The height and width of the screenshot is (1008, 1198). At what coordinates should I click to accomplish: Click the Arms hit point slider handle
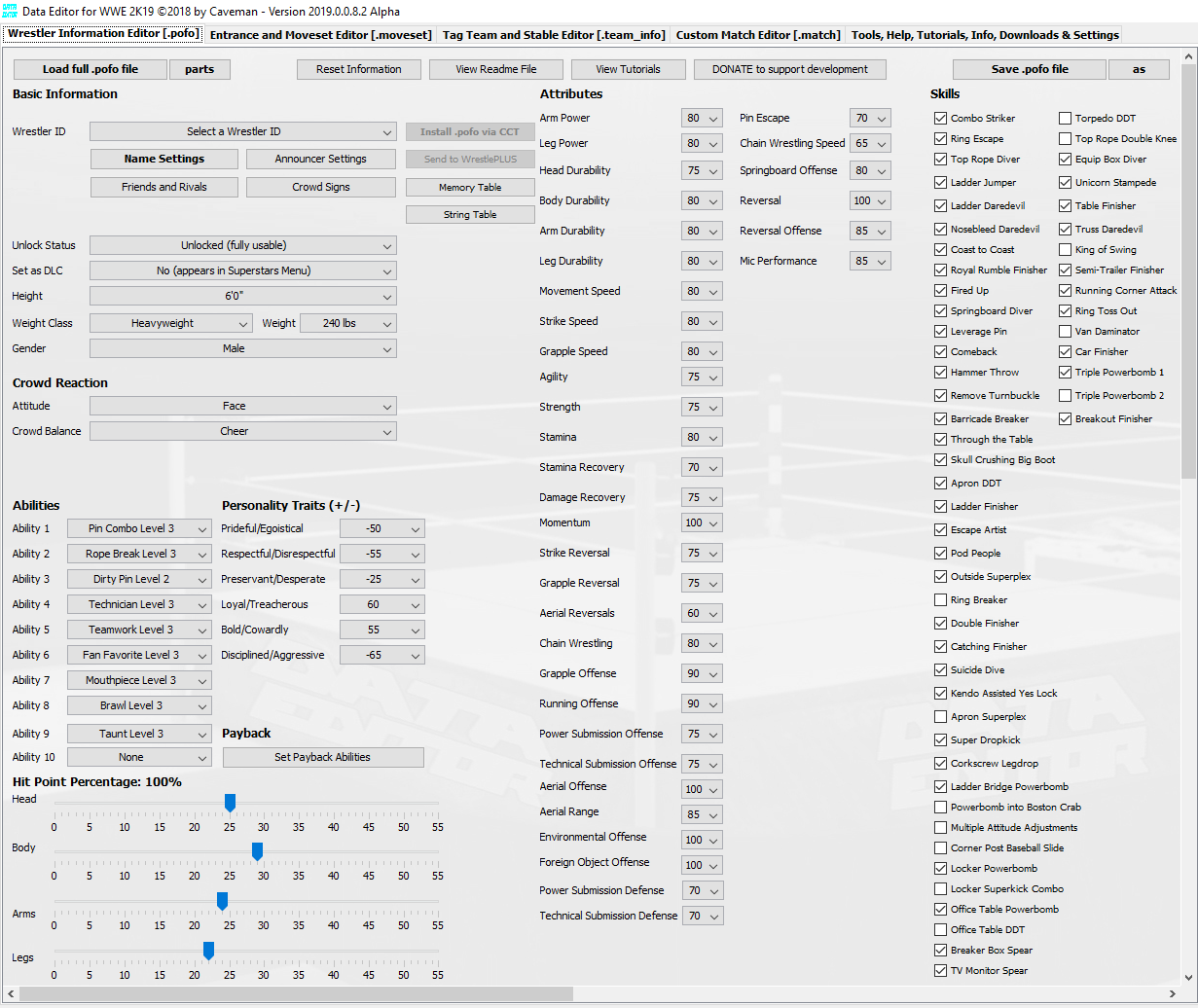point(222,901)
